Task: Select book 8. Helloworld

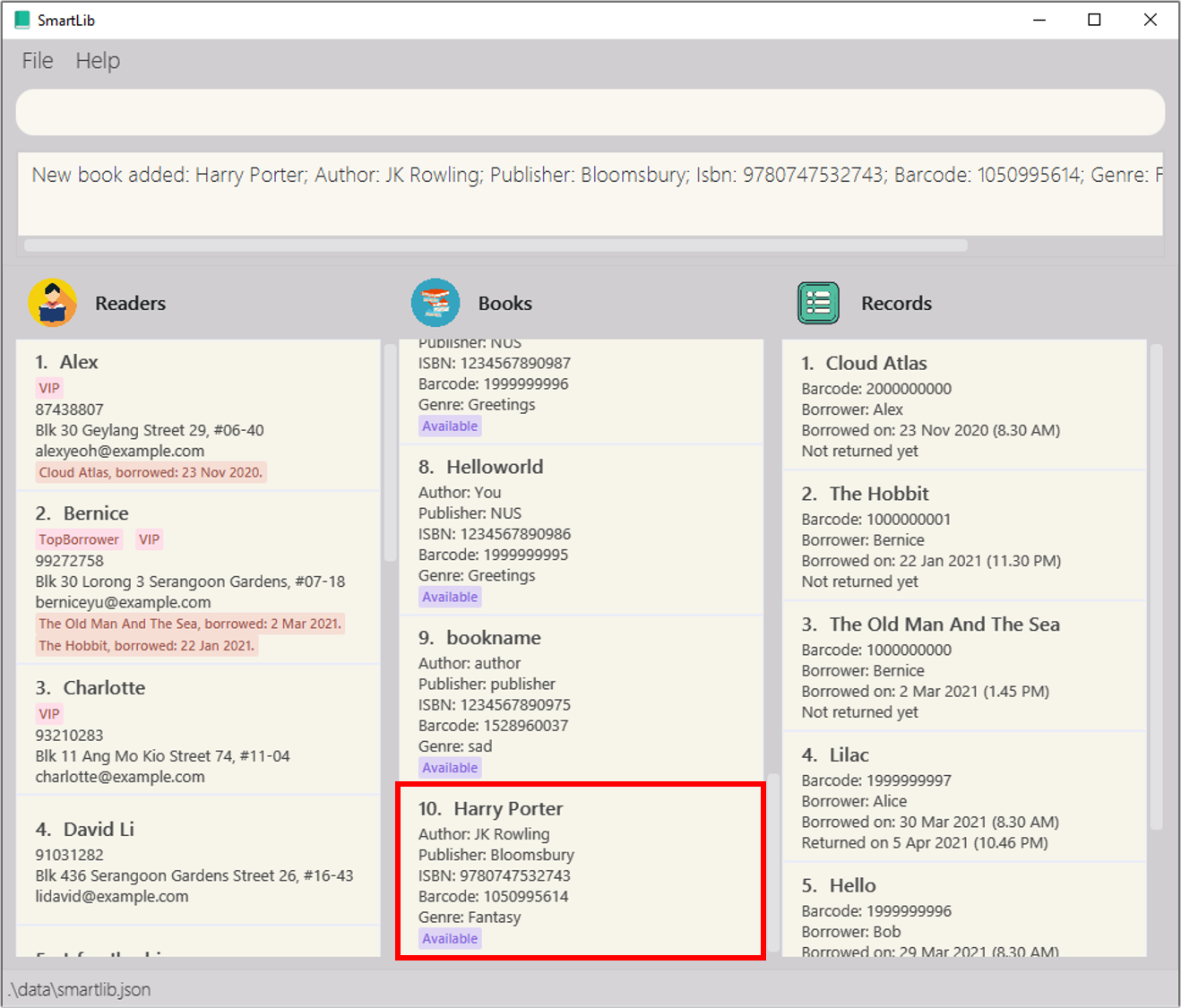Action: click(x=582, y=530)
